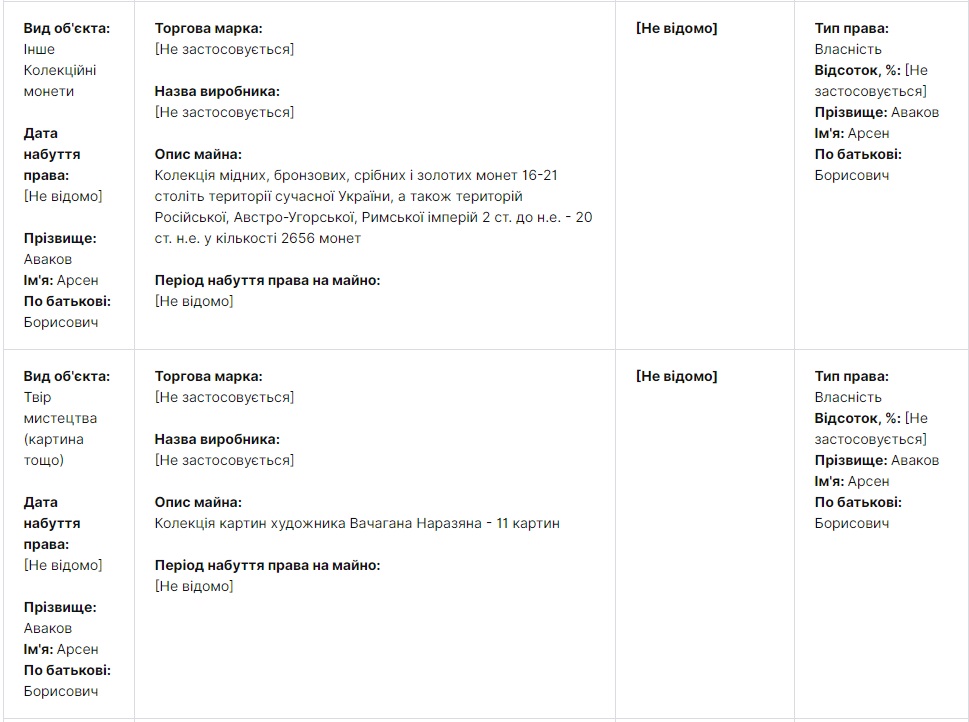The image size is (969, 722).
Task: Click bold '[Не відомо]' value in artwork row
Action: pyautogui.click(x=676, y=376)
